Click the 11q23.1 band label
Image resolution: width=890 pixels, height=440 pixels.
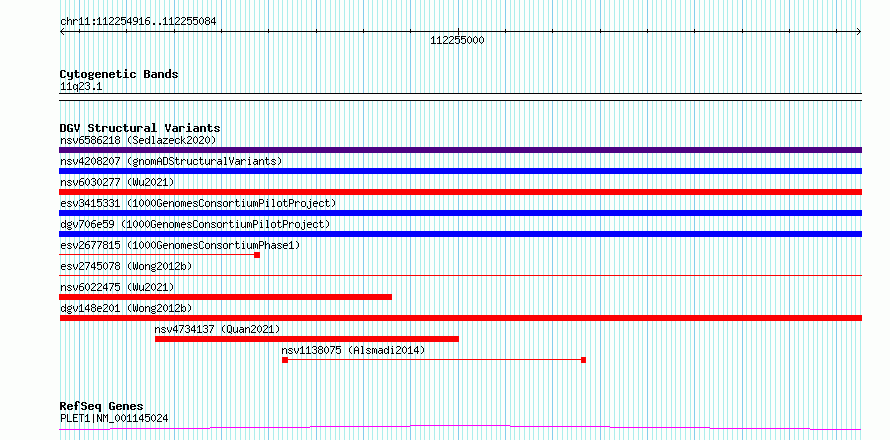(81, 87)
